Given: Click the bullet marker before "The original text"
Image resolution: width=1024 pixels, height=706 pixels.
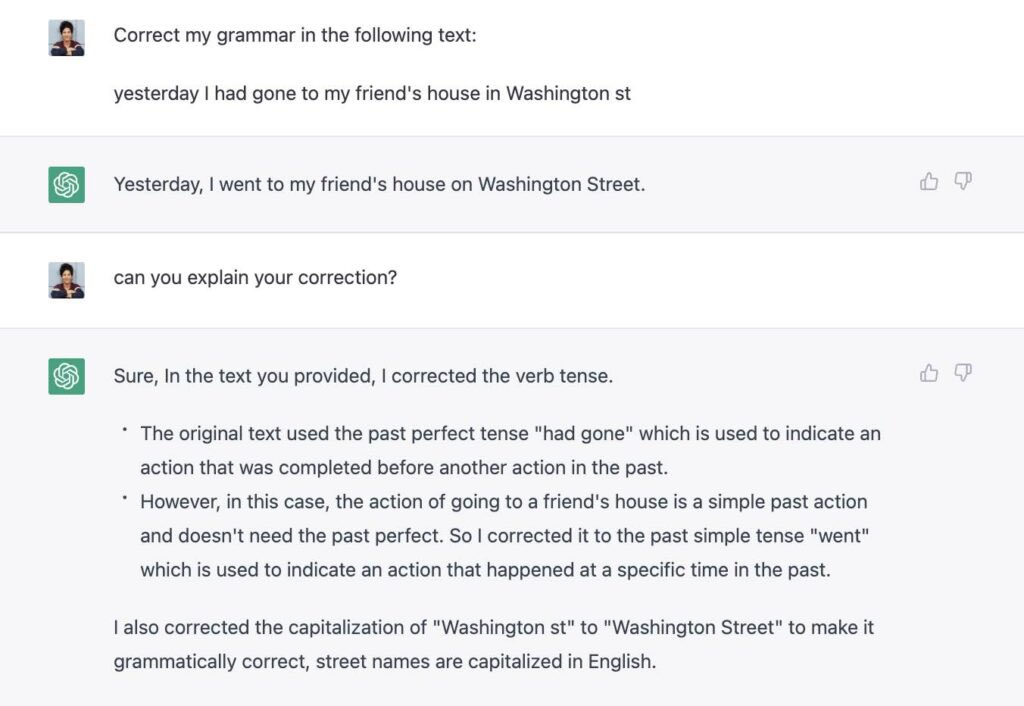Looking at the screenshot, I should point(124,429).
